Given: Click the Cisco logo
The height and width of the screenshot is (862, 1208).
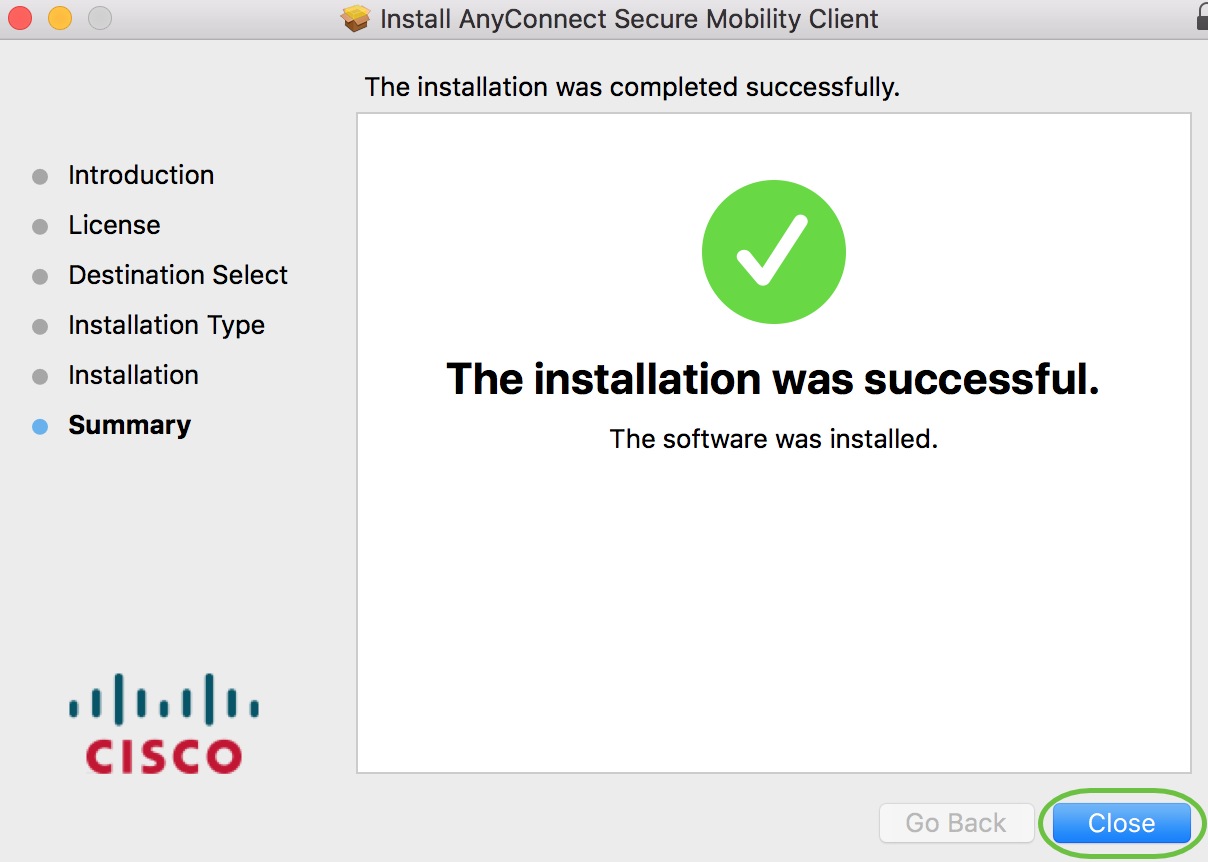Looking at the screenshot, I should point(164,724).
